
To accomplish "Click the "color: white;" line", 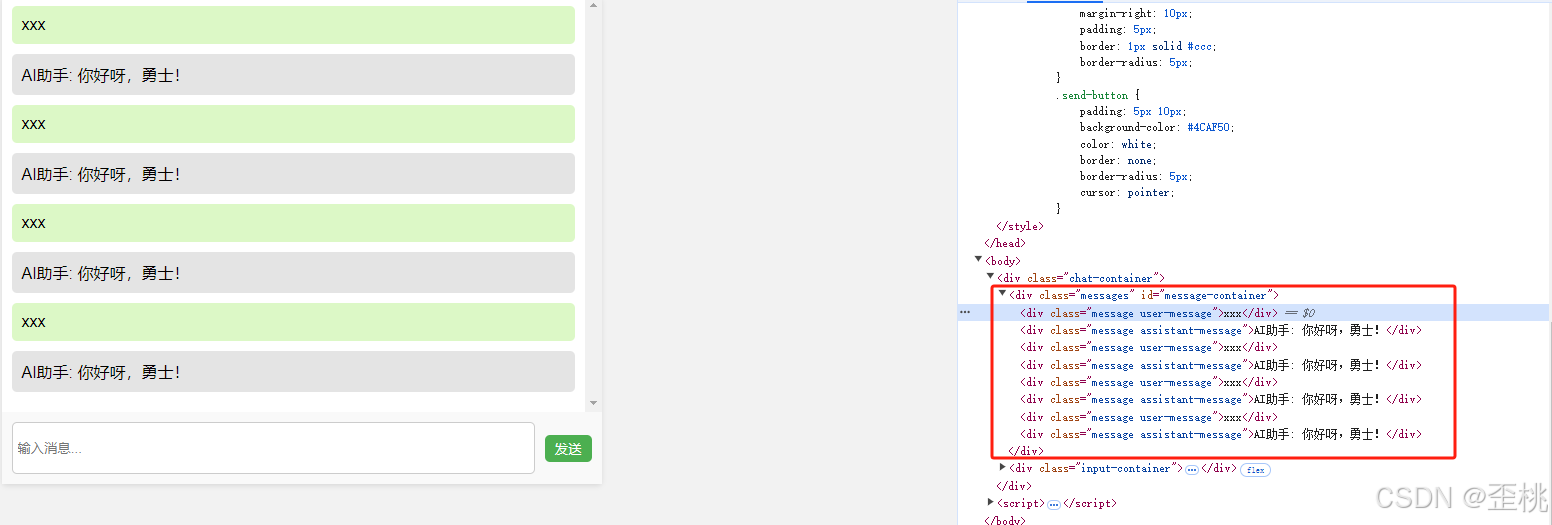I will [x=1119, y=144].
